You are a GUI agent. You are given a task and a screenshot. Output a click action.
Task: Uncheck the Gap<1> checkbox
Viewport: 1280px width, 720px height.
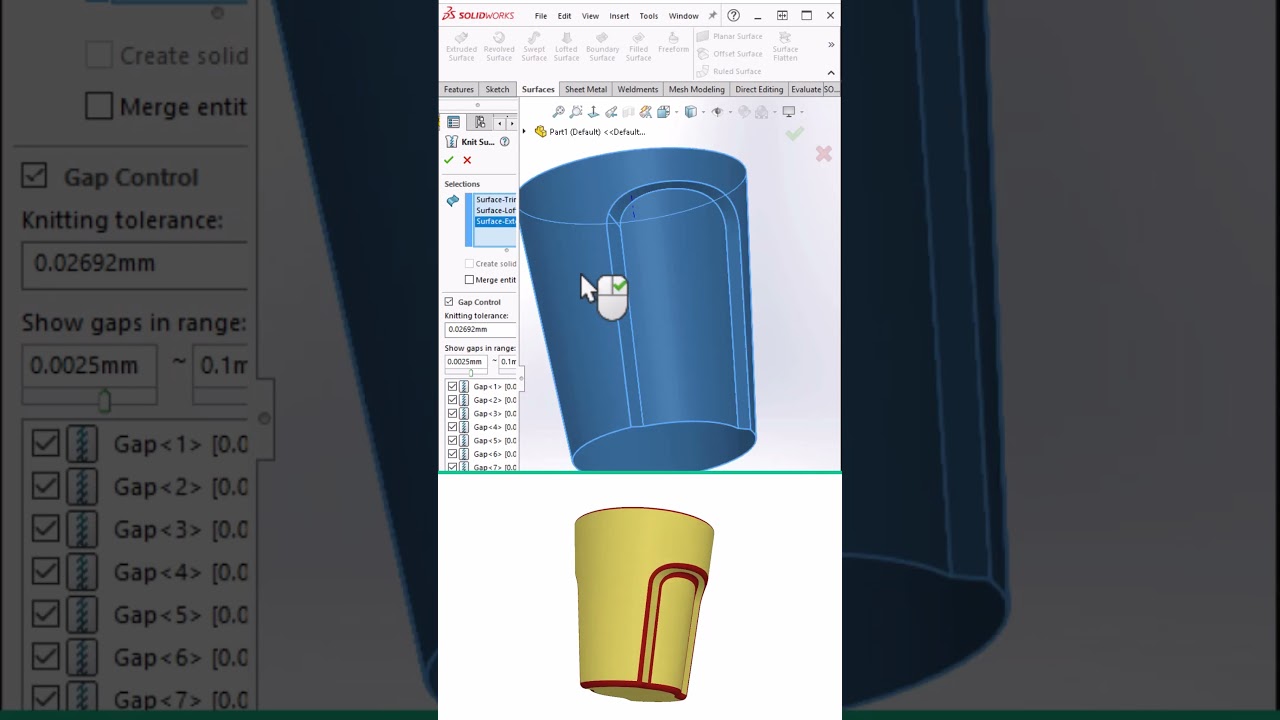coord(452,386)
